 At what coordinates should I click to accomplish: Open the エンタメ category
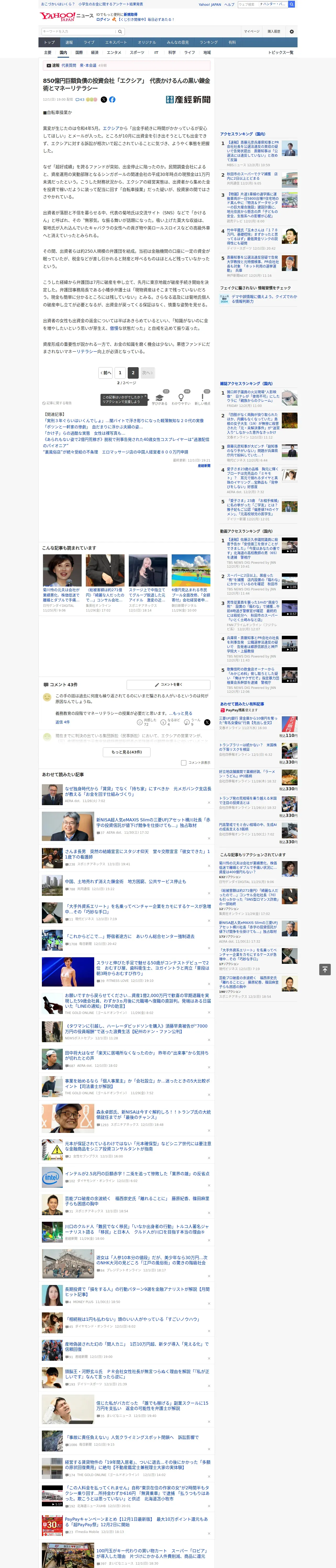pos(114,52)
